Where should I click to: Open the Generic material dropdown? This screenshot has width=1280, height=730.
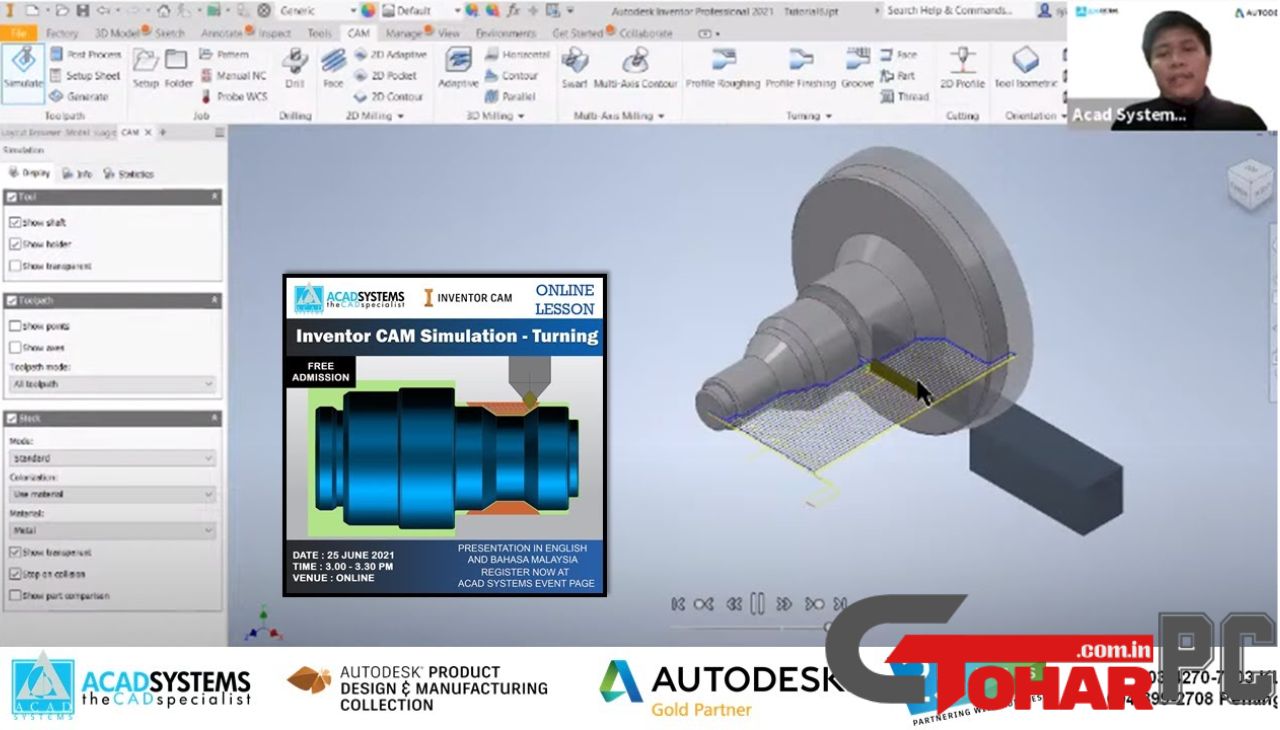(317, 10)
